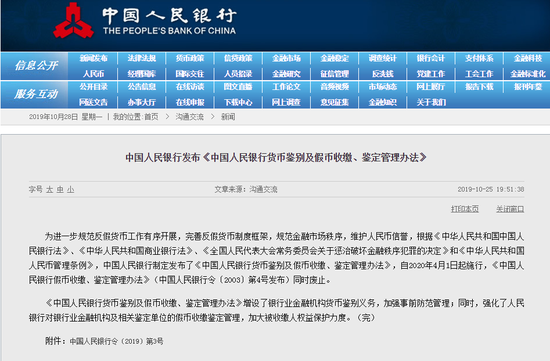Select 人民币 in navigation
The image size is (550, 361).
[93, 74]
